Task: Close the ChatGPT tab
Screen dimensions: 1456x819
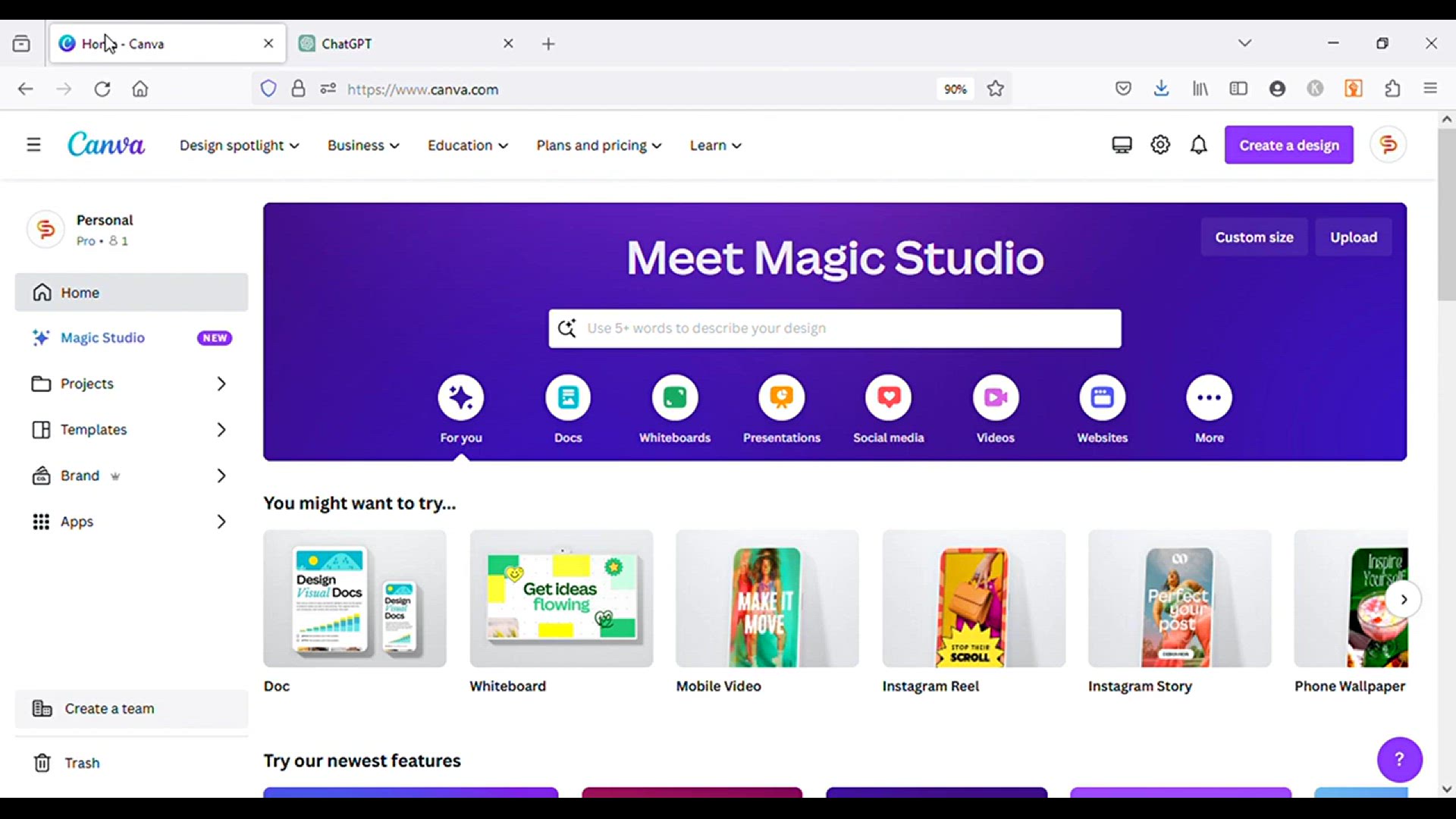Action: click(508, 43)
